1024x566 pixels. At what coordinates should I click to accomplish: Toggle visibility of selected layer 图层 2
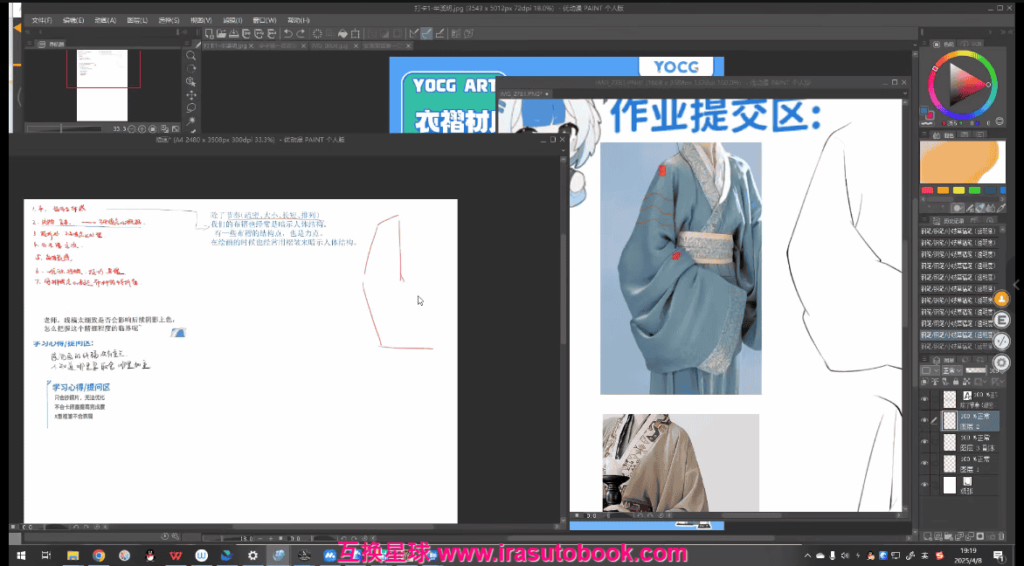click(924, 420)
